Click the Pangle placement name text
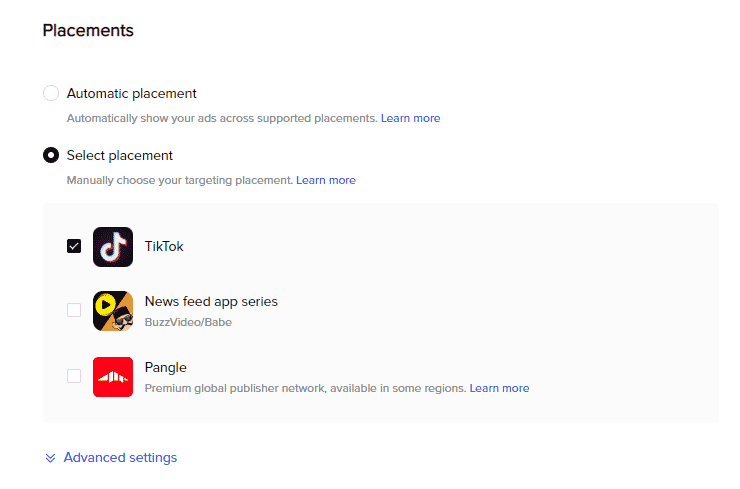 pos(166,367)
